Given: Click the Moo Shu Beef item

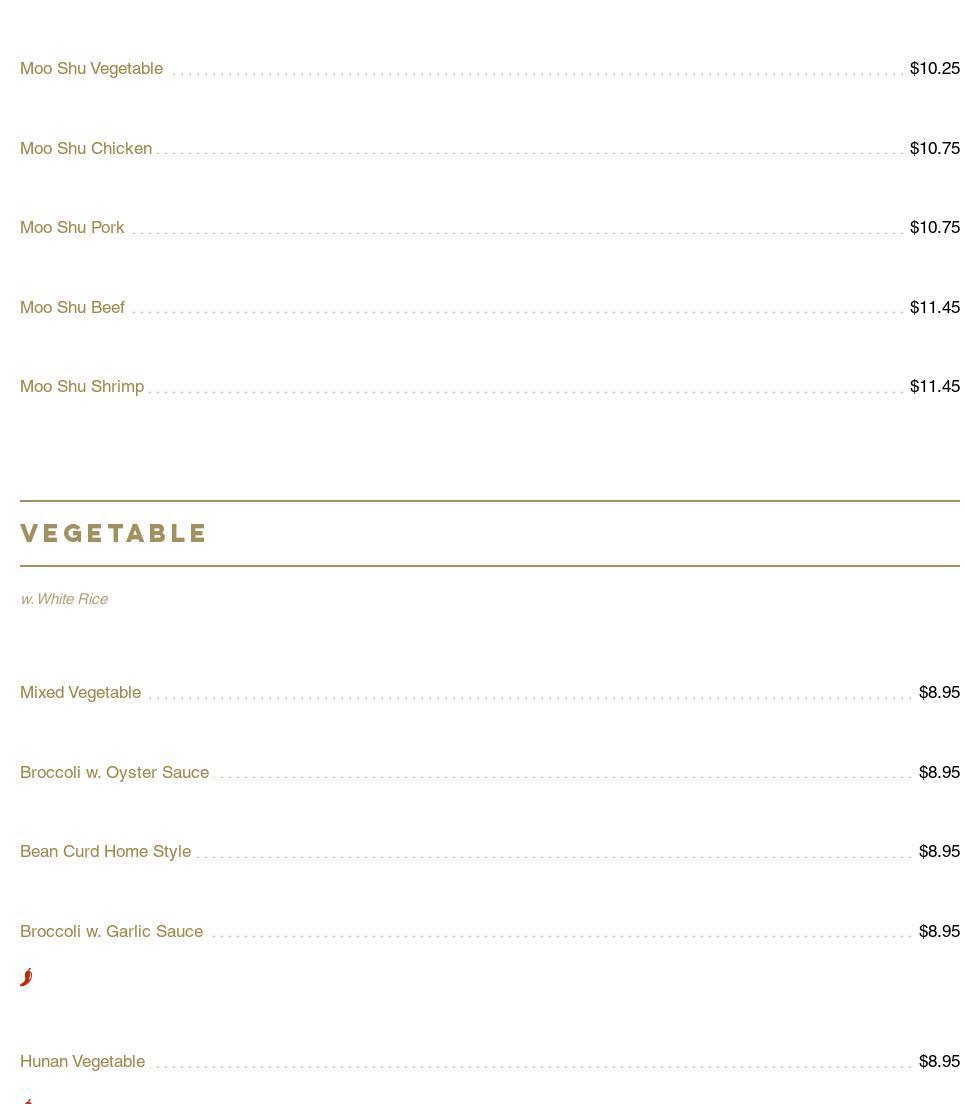Looking at the screenshot, I should (72, 307).
